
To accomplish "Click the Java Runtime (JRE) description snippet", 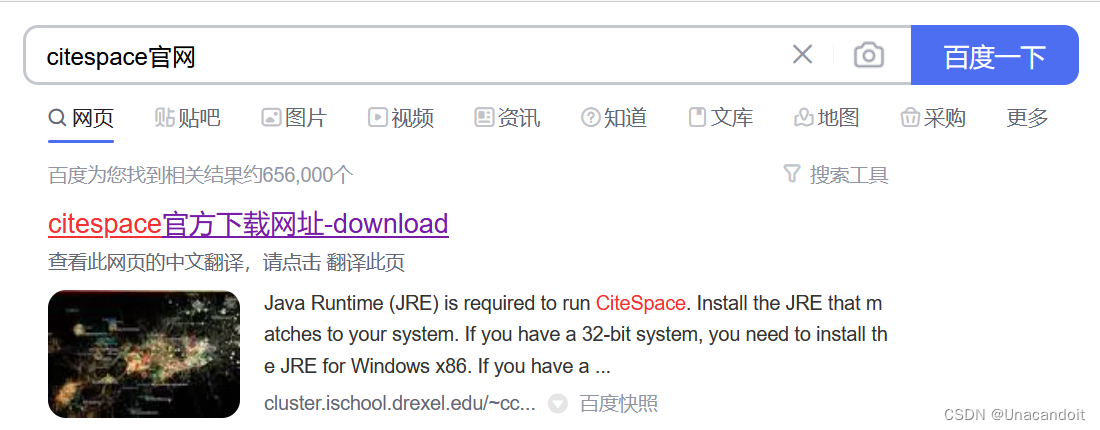I will click(x=576, y=335).
